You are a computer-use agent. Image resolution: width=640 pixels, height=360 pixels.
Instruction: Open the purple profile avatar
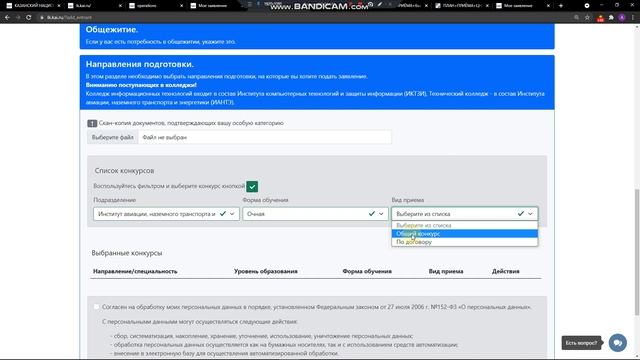point(622,18)
